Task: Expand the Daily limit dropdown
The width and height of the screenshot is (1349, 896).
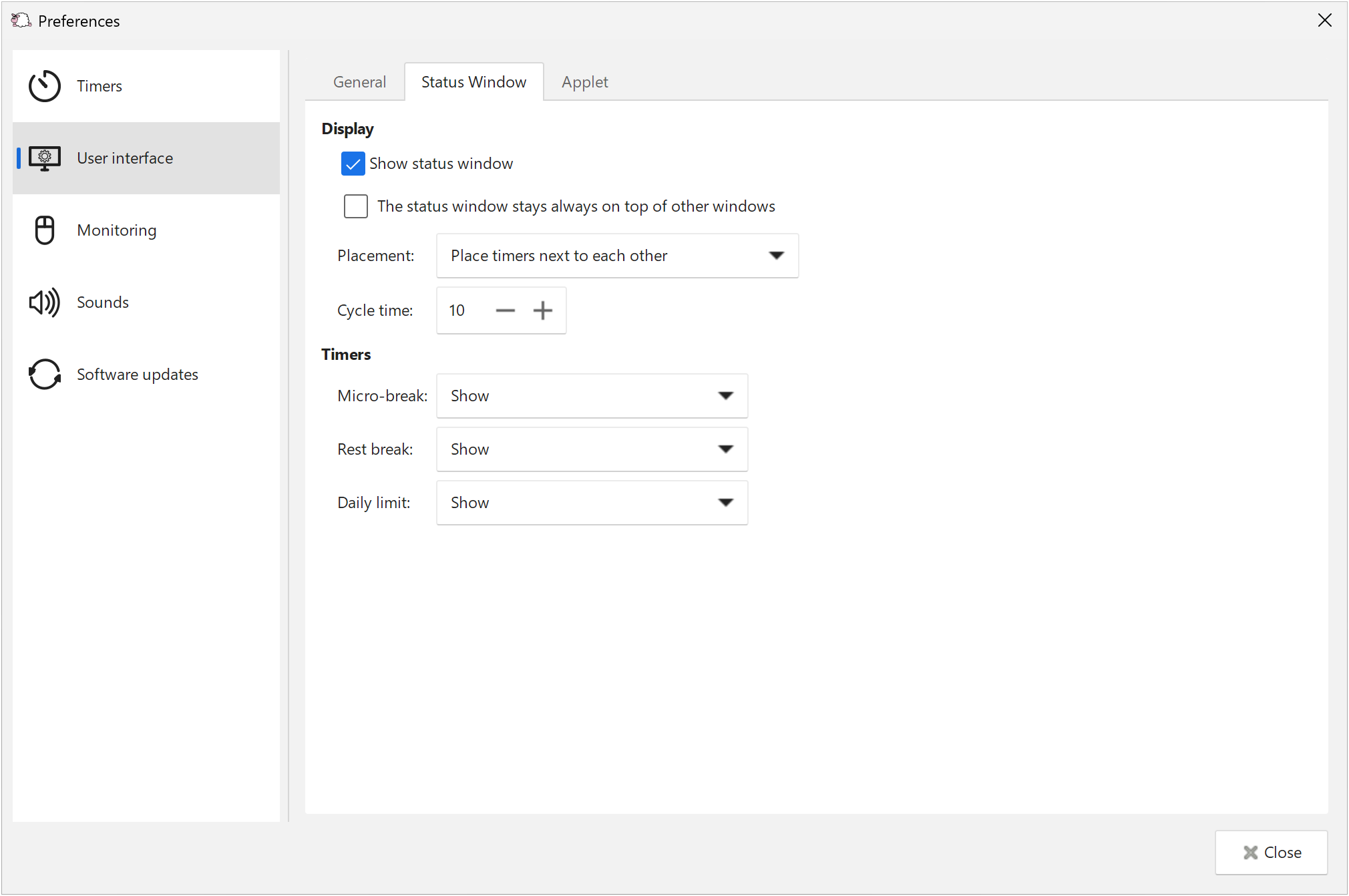Action: tap(592, 503)
